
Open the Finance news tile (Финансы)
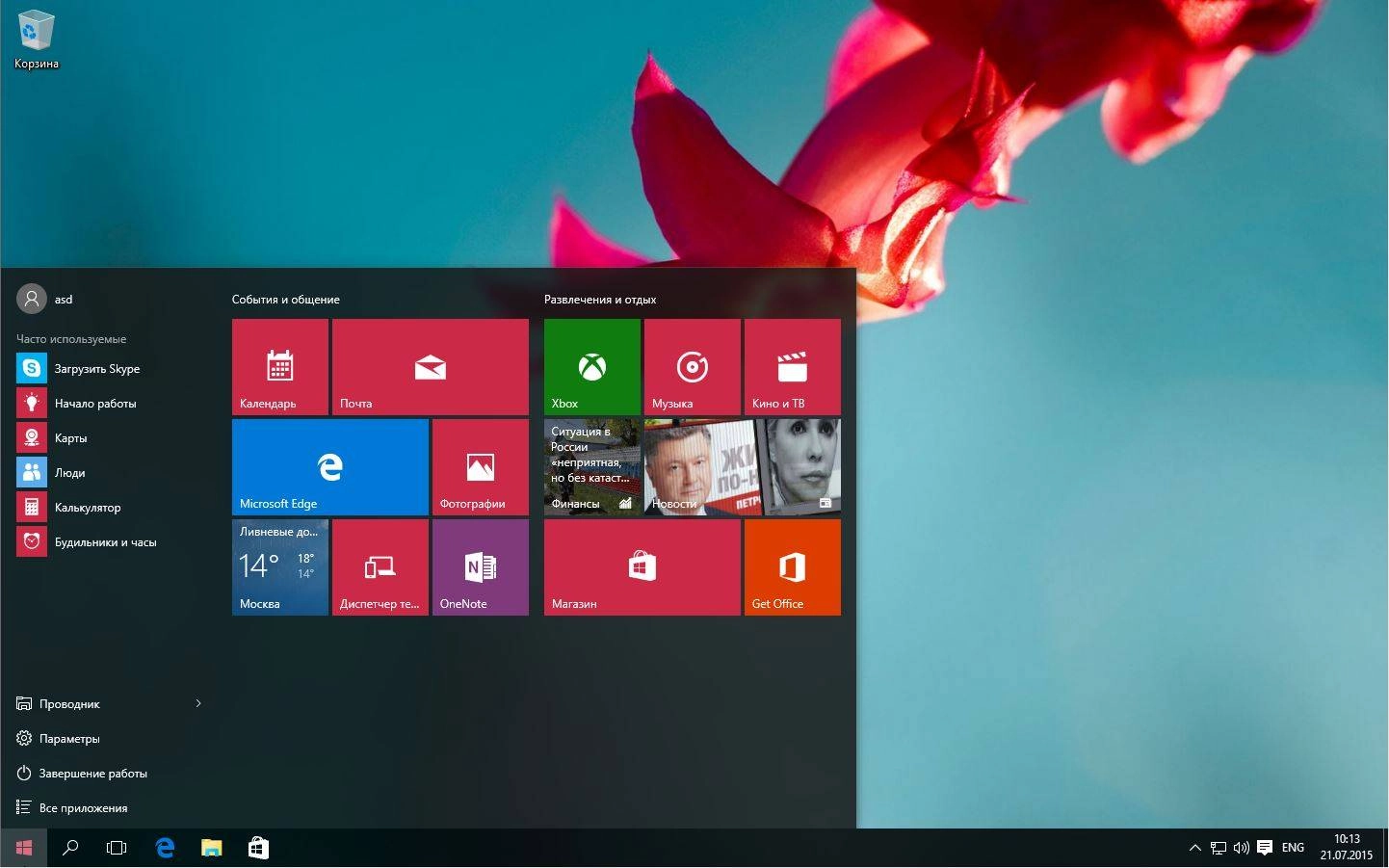click(591, 467)
